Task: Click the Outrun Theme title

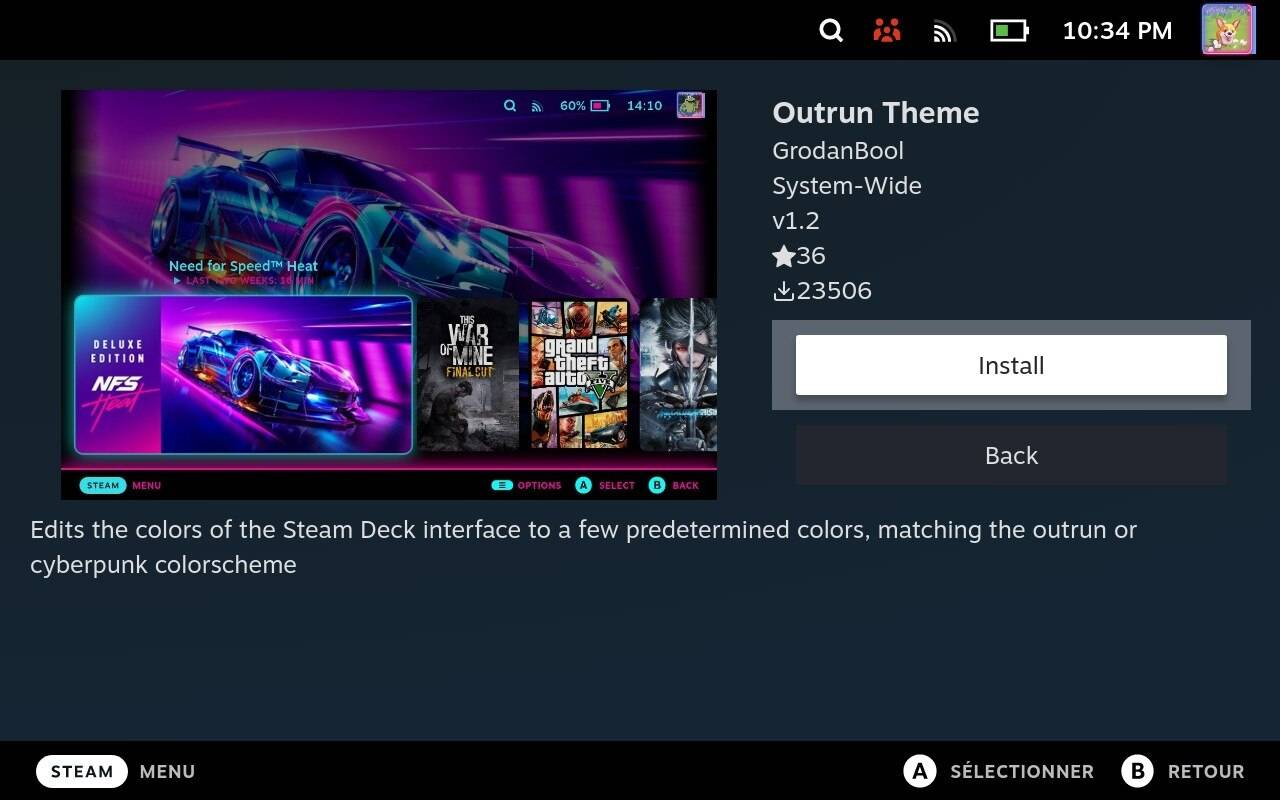Action: 876,113
